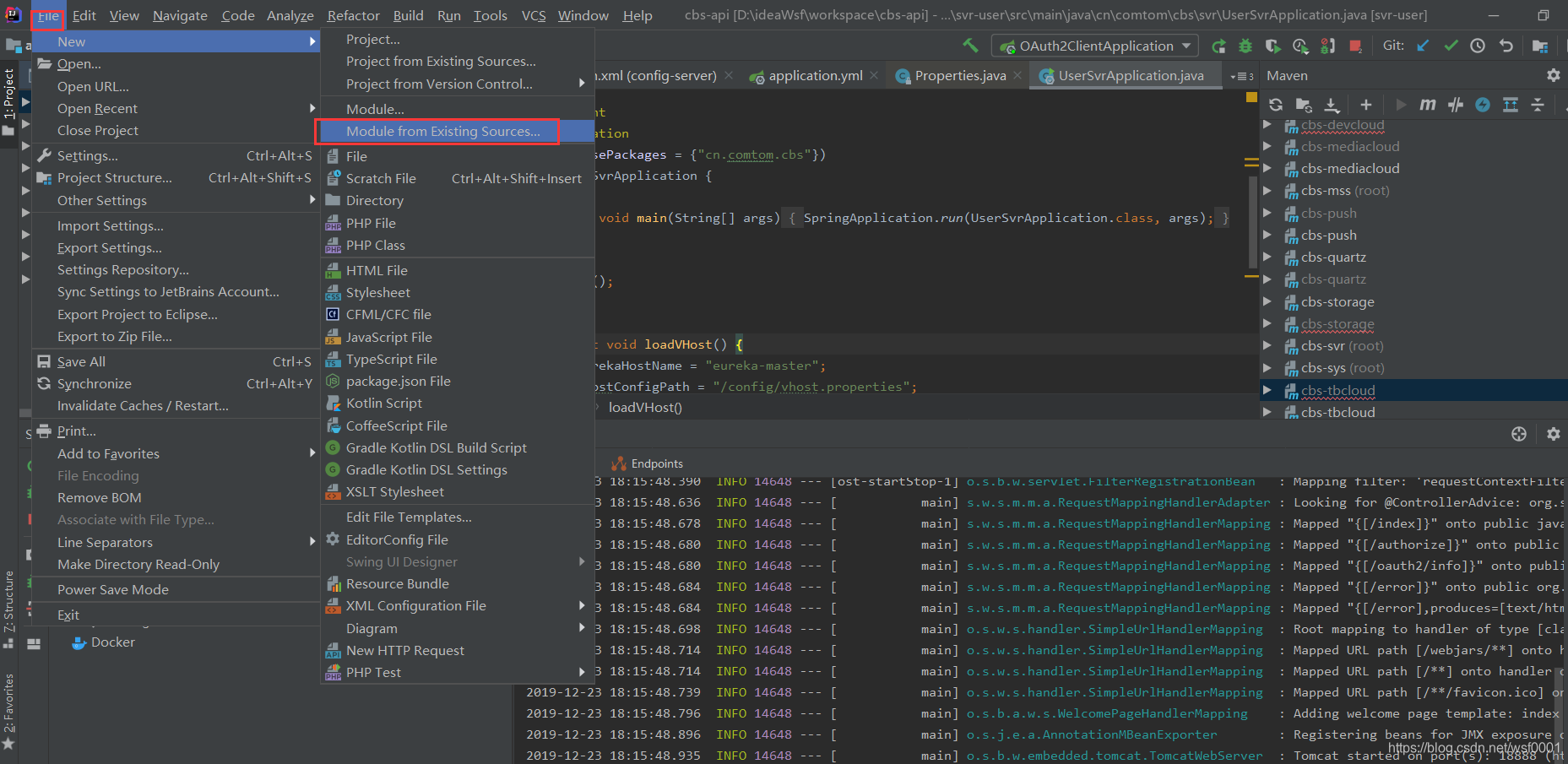Open Project Structure toolbar icon
This screenshot has width=1568, height=764.
(1540, 46)
